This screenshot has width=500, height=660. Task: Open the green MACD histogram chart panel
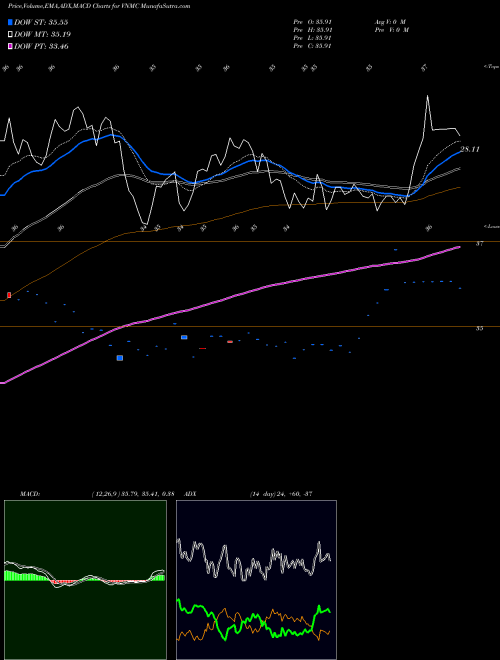click(85, 580)
